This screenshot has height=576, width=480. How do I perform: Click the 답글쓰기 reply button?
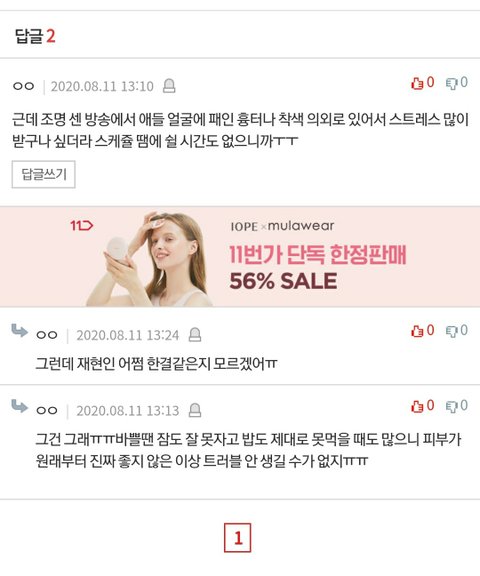click(44, 174)
